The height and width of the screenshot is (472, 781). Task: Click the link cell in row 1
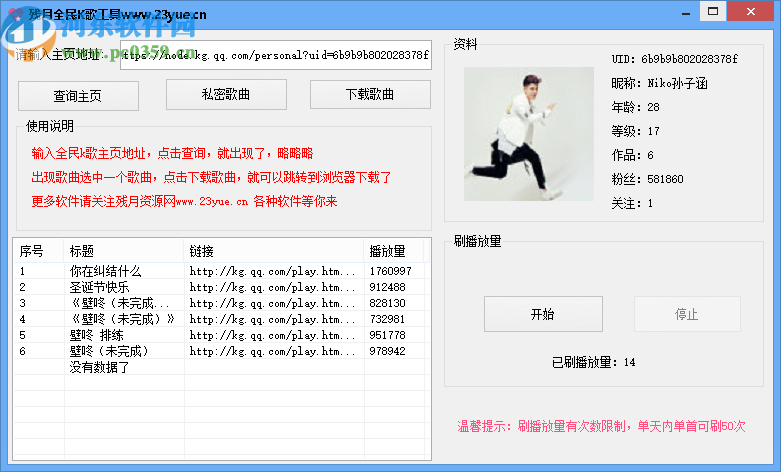click(x=272, y=271)
